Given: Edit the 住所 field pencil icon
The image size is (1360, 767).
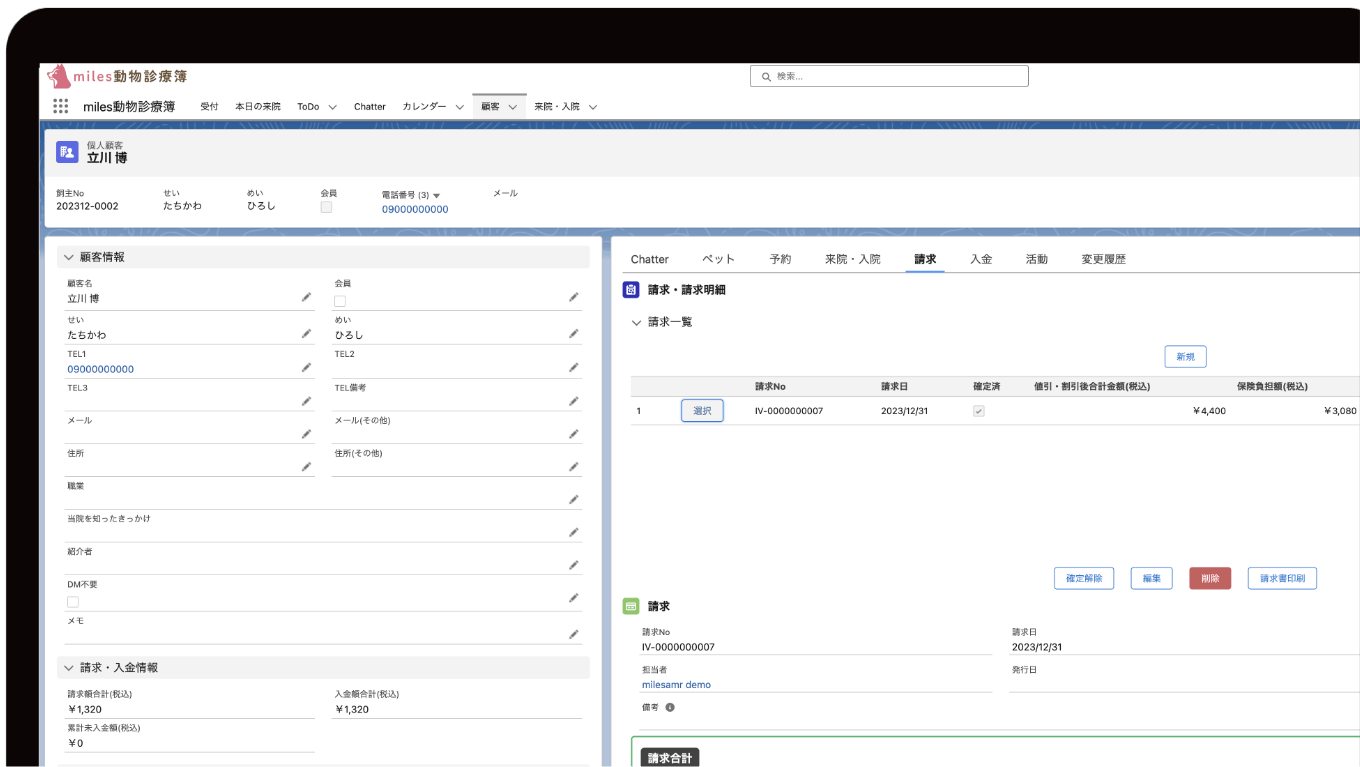Looking at the screenshot, I should point(306,466).
